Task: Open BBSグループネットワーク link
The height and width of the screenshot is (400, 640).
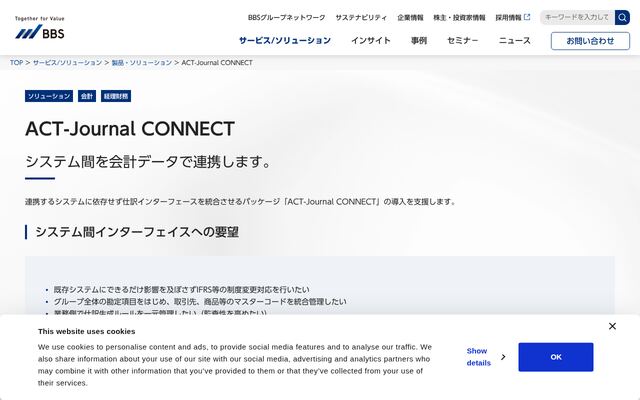Action: point(287,18)
